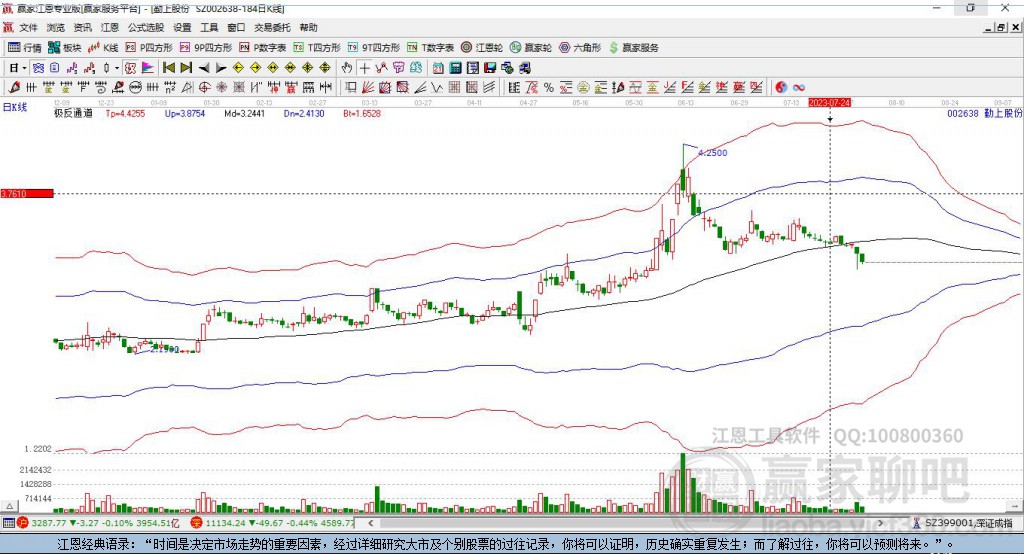This screenshot has height=554, width=1024.
Task: Click the 极反通道 indicator label
Action: tap(73, 113)
